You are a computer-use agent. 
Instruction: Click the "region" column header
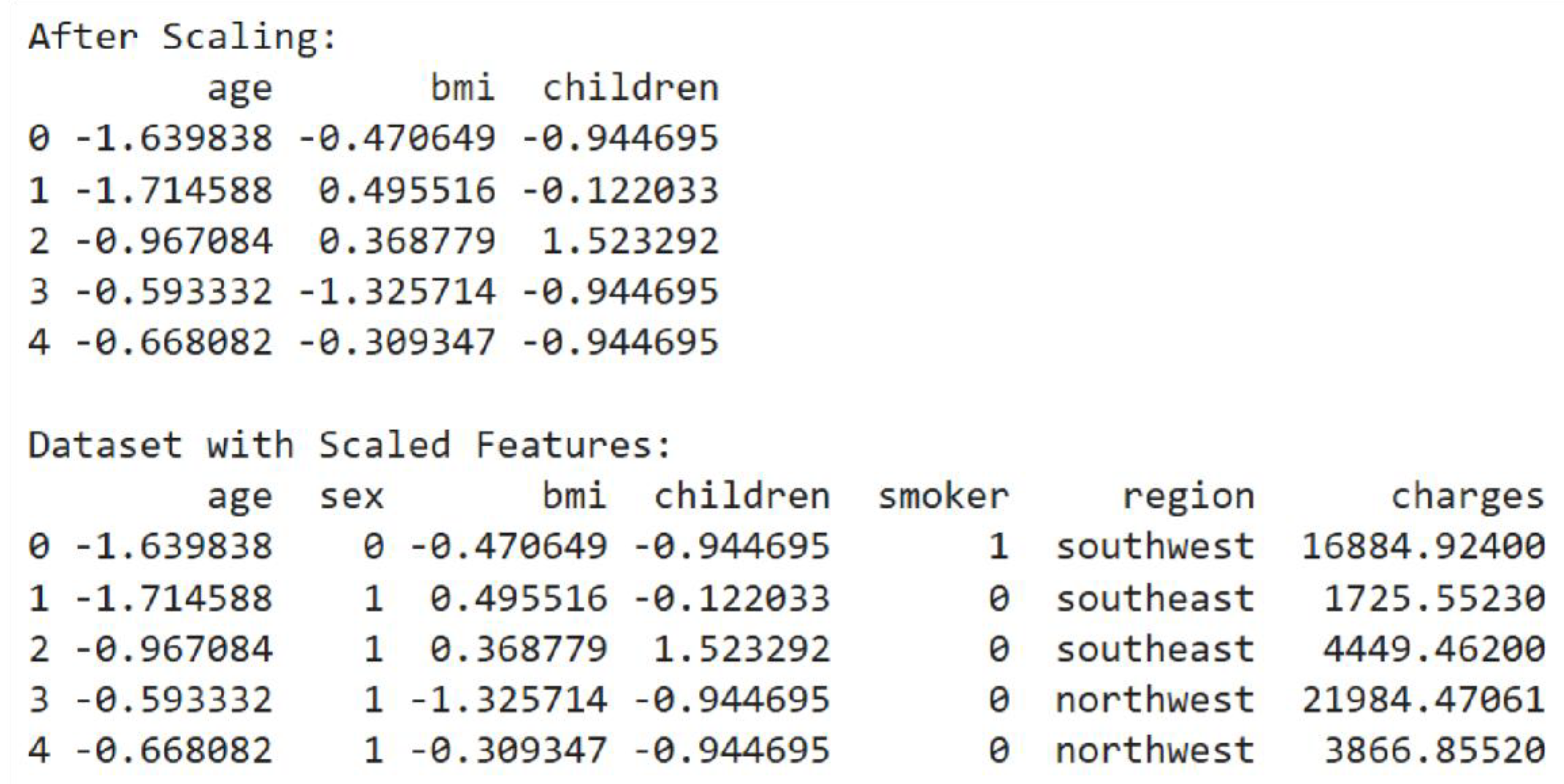coord(1188,497)
